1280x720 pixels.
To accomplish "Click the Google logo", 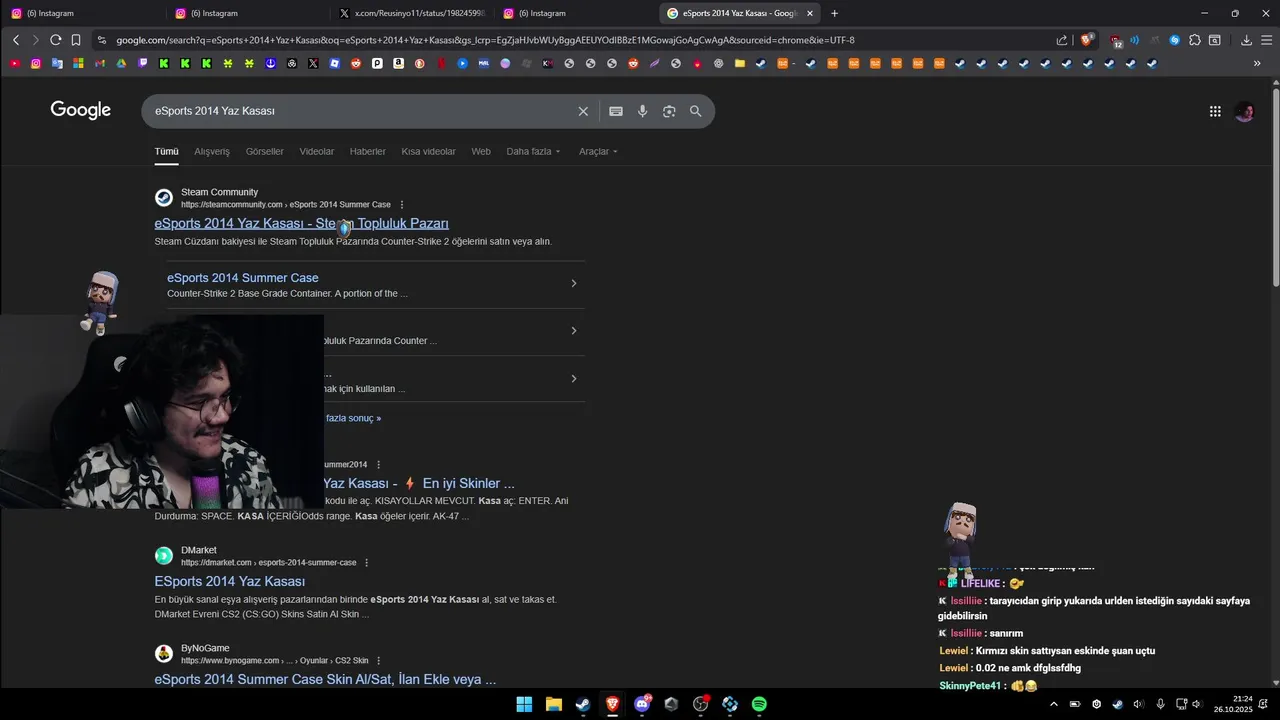I will click(81, 110).
